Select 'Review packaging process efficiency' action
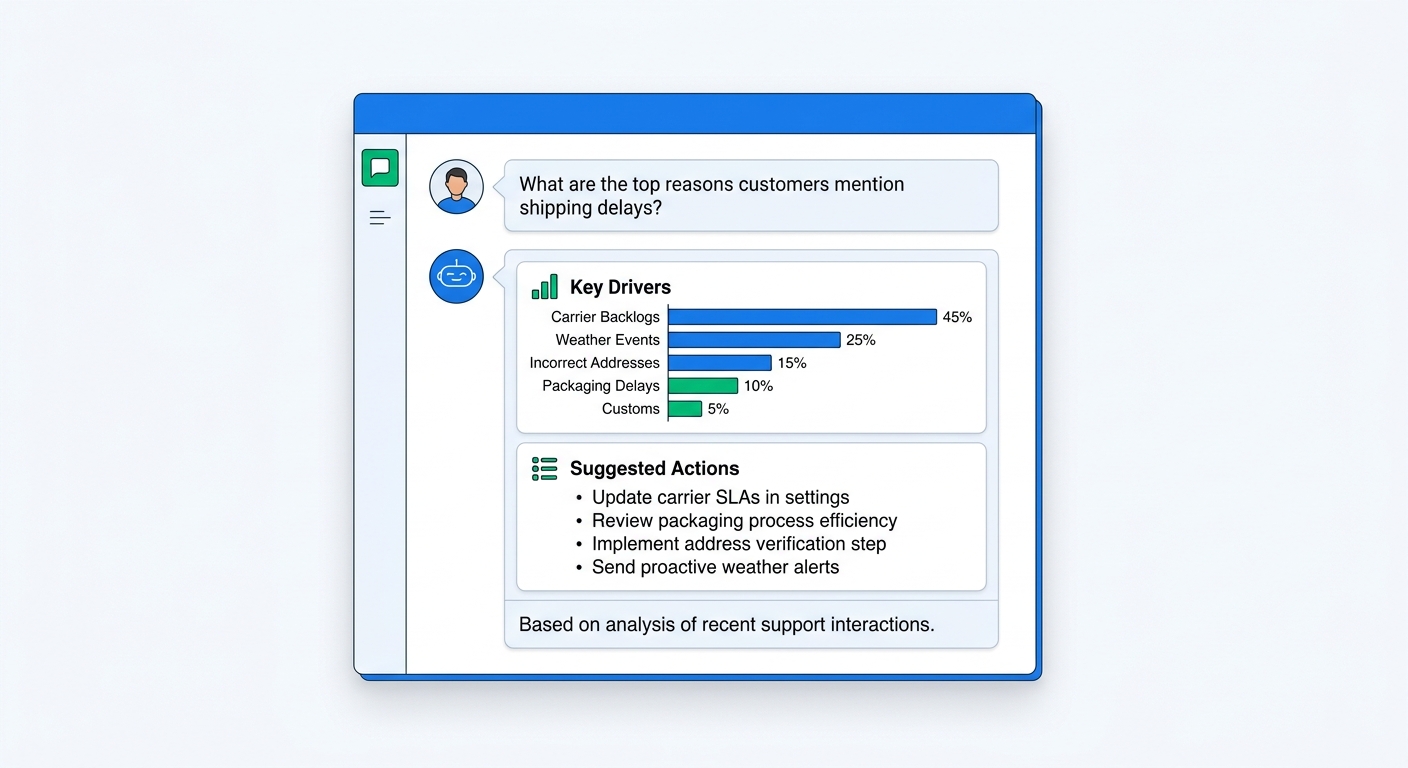The height and width of the screenshot is (768, 1408). click(744, 521)
